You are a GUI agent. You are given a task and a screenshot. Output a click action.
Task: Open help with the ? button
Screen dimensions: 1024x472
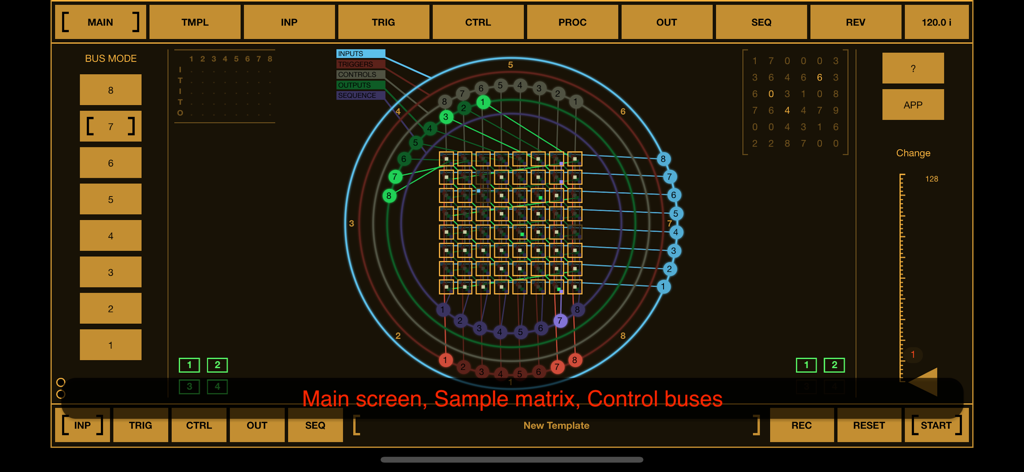point(913,68)
